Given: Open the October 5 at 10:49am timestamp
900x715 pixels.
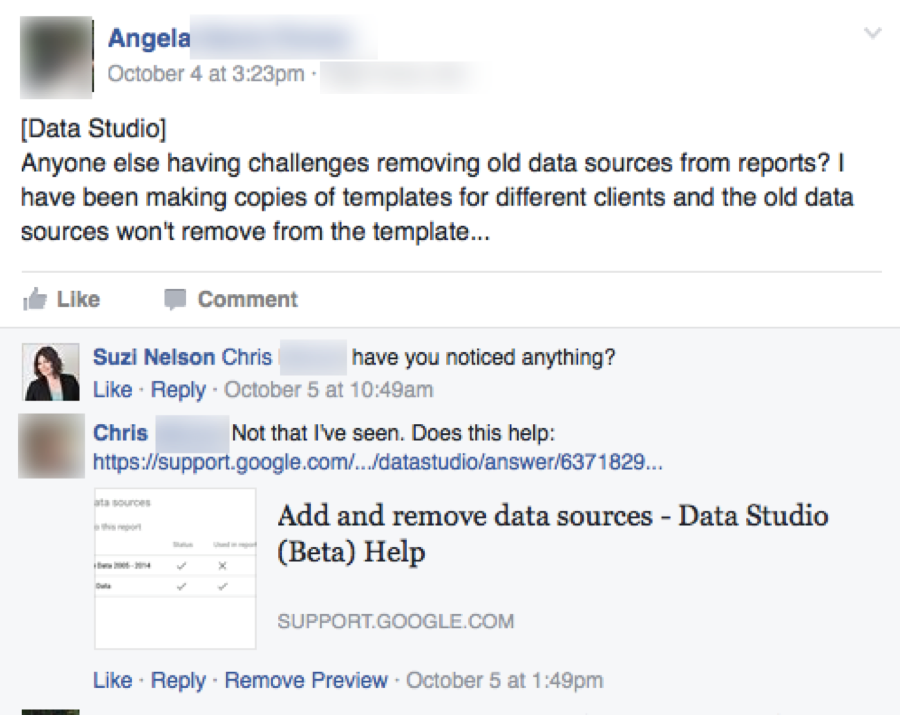Looking at the screenshot, I should (328, 390).
